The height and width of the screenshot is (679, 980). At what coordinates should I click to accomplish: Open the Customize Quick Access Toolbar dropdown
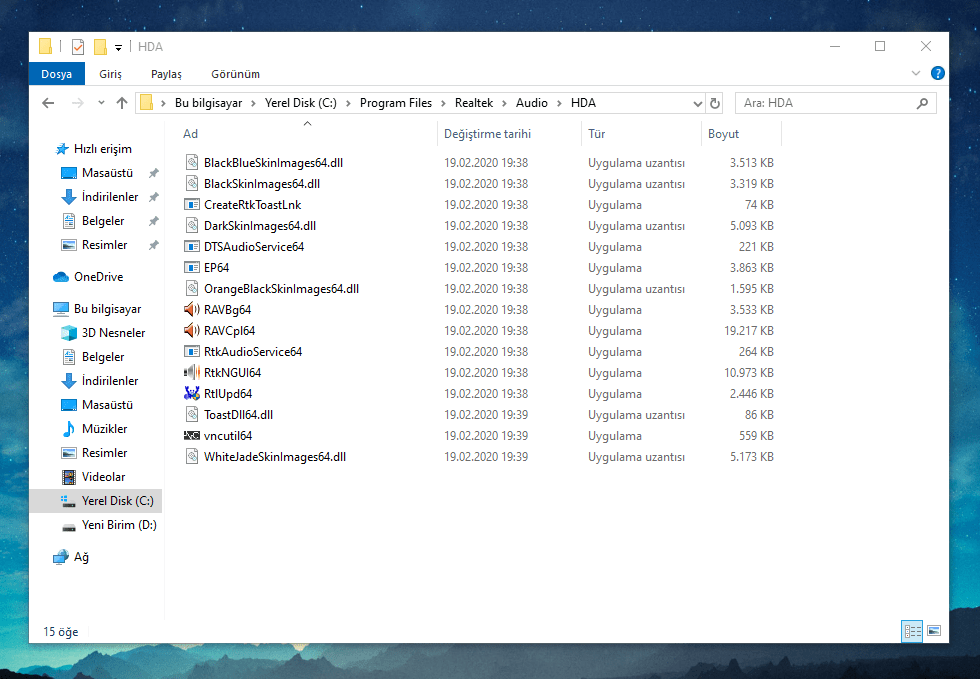point(118,48)
